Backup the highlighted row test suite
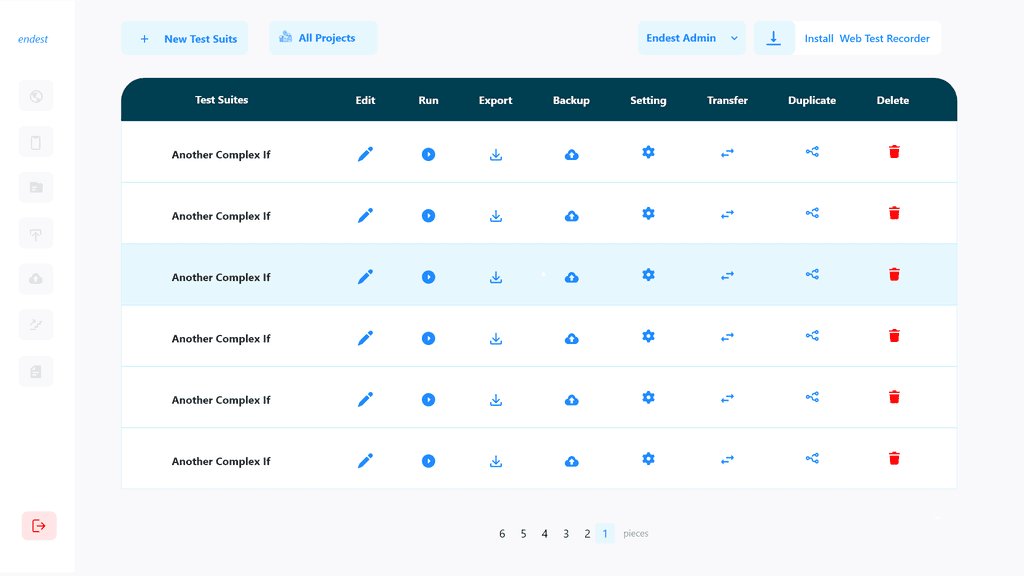This screenshot has height=576, width=1024. pos(571,278)
